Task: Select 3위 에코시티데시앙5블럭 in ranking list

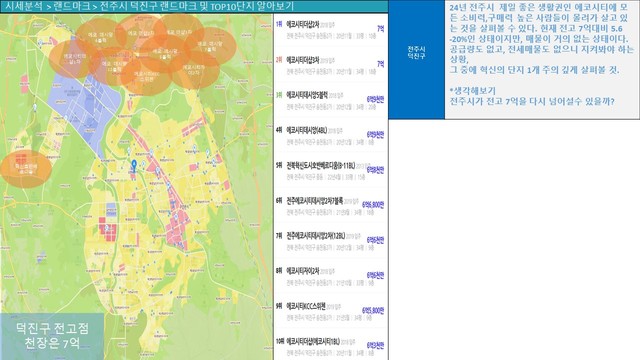Action: coord(331,100)
